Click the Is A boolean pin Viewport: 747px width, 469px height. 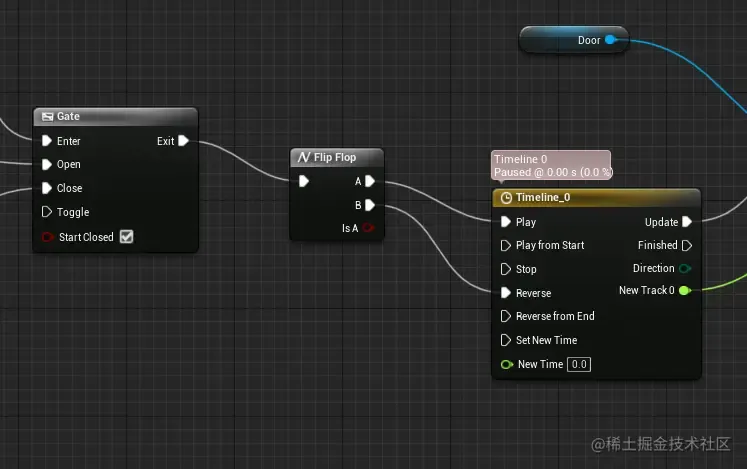(x=368, y=228)
